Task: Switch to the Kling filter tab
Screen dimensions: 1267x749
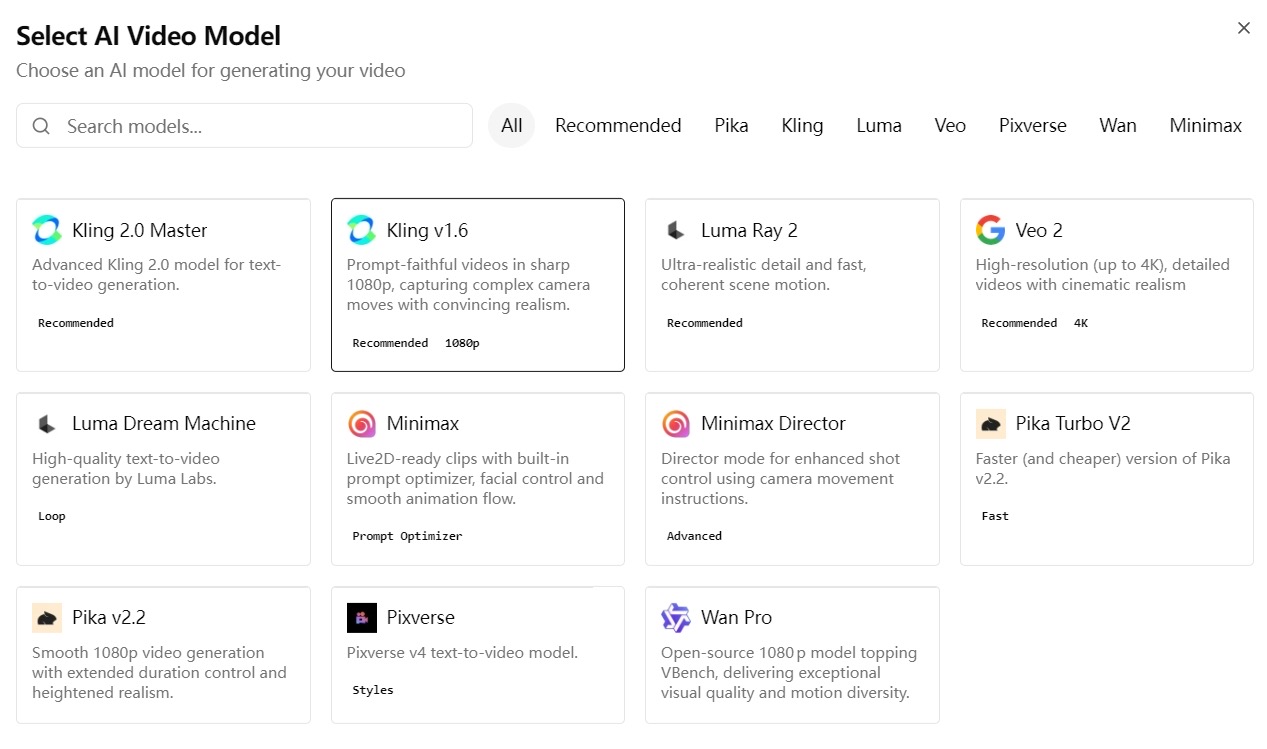Action: (802, 126)
